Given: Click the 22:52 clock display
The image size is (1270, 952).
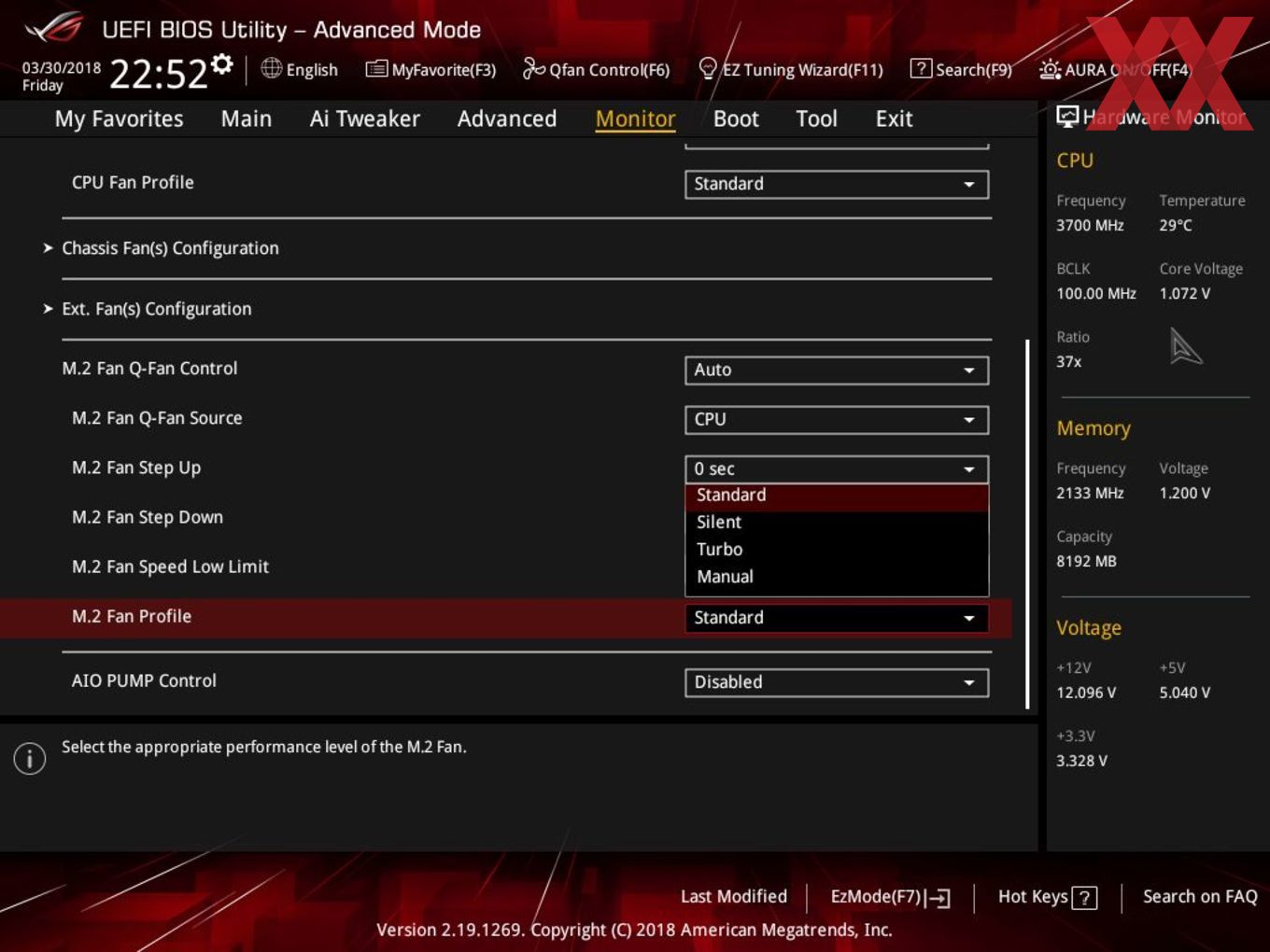Looking at the screenshot, I should click(159, 74).
